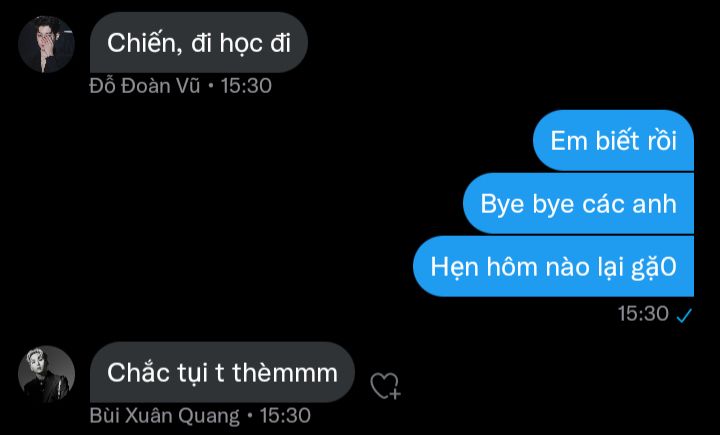This screenshot has height=435, width=720.
Task: Click the sender name Bùi Xuân Quang
Action: pos(164,416)
